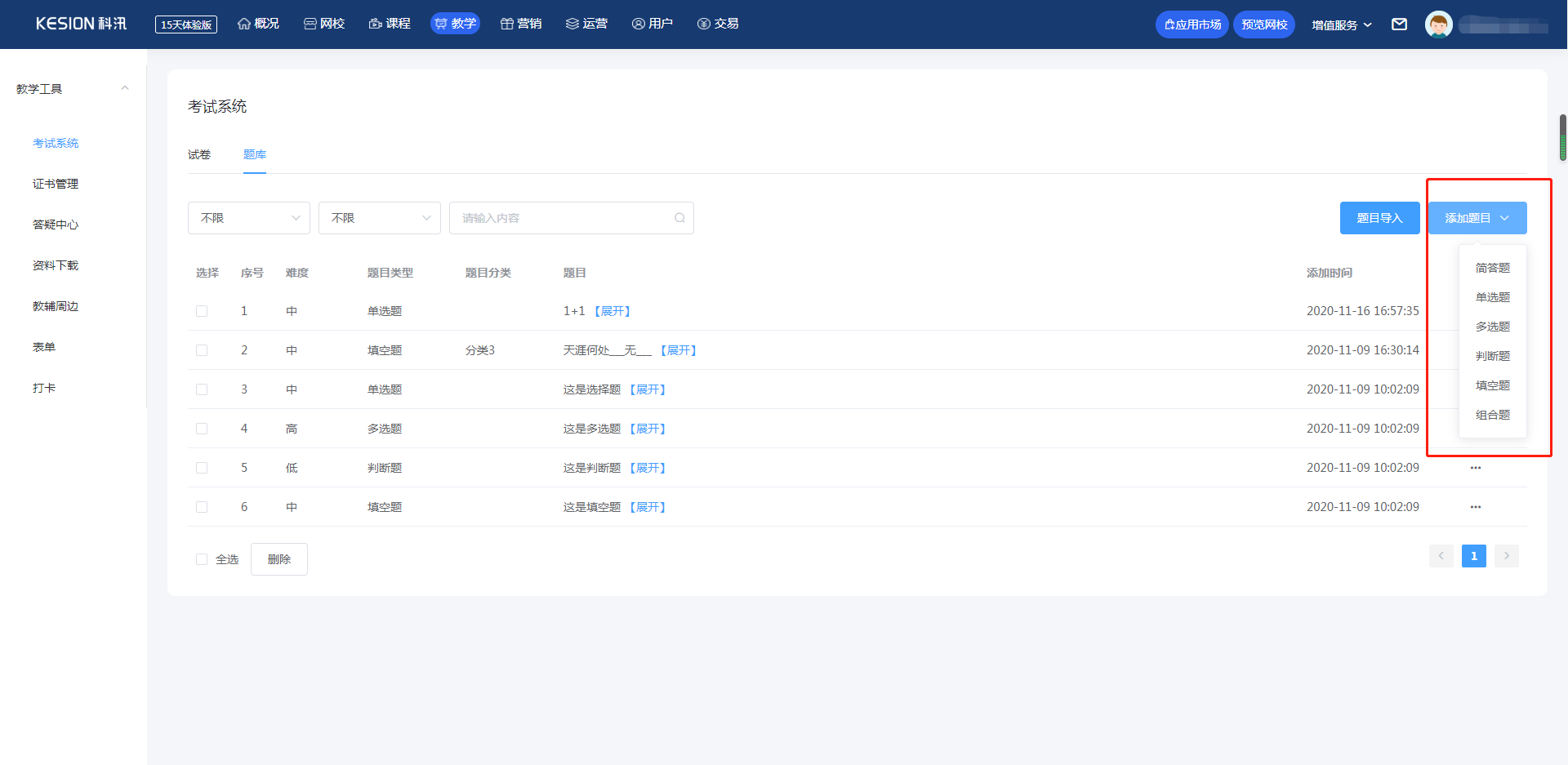Tick the checkbox for row 6
Viewport: 1568px width, 765px height.
(x=202, y=507)
